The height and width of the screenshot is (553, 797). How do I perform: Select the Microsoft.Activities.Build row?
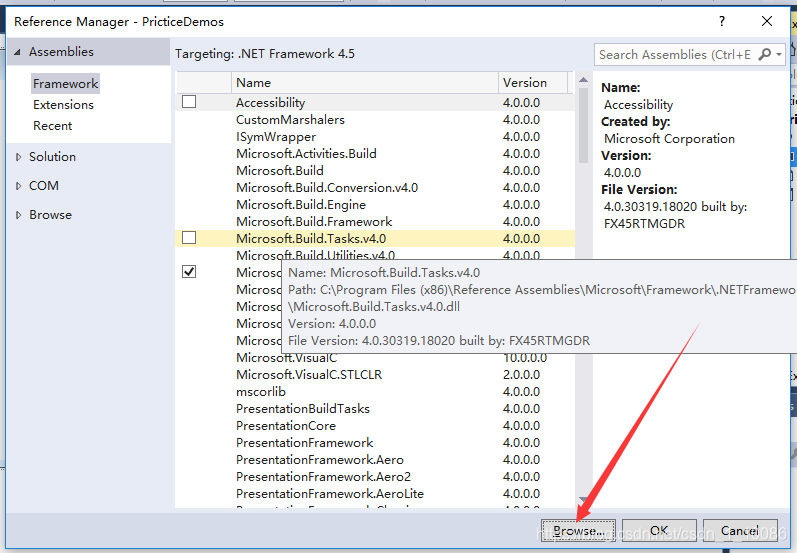(375, 153)
